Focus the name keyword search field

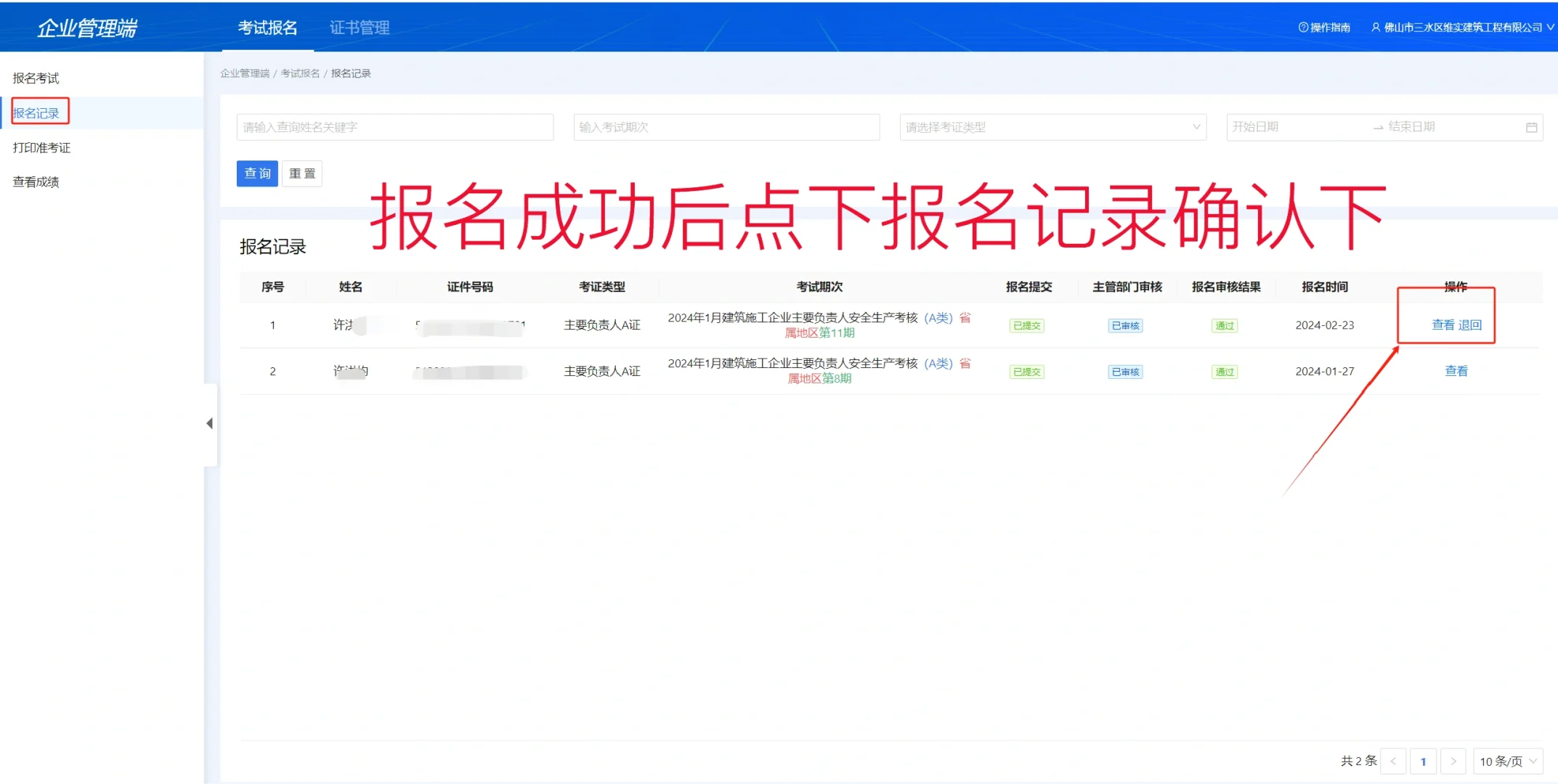[394, 127]
